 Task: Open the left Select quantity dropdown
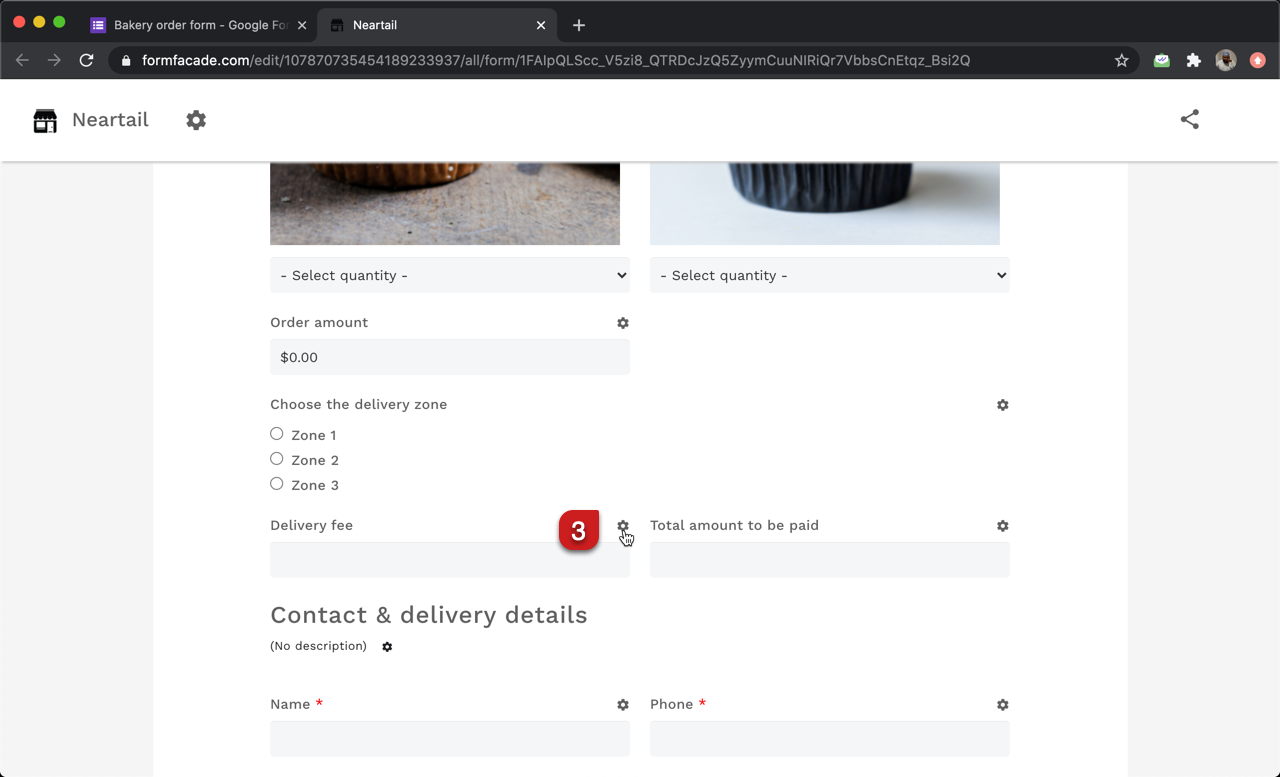449,274
